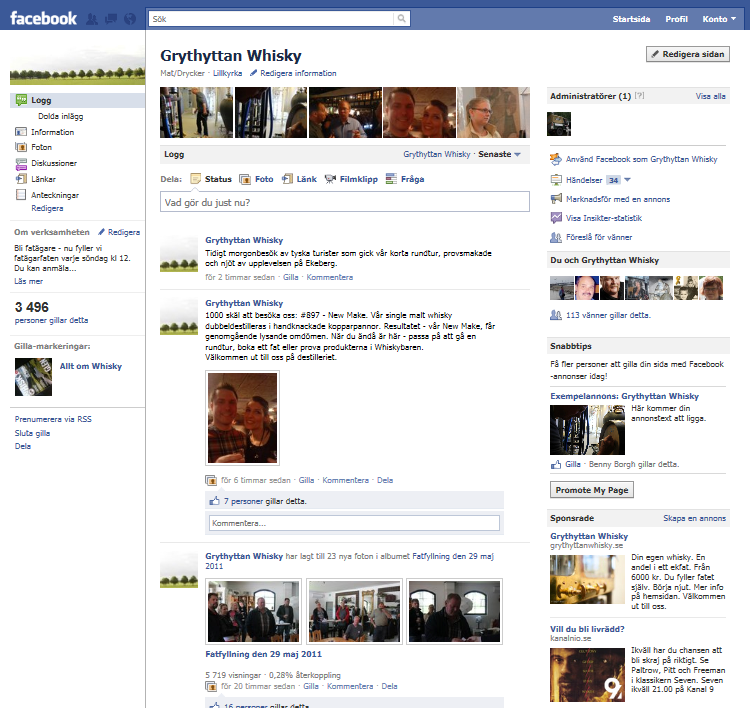Click the Kommentera... comment box
The image size is (750, 708).
(x=354, y=523)
